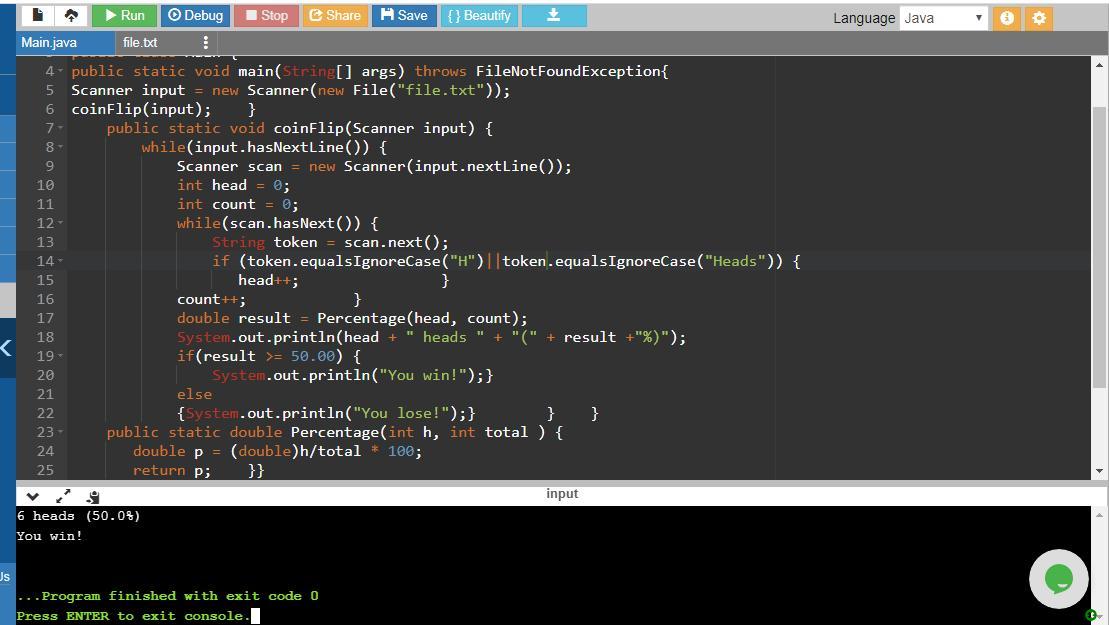
Task: Share the code via Share button
Action: click(335, 15)
